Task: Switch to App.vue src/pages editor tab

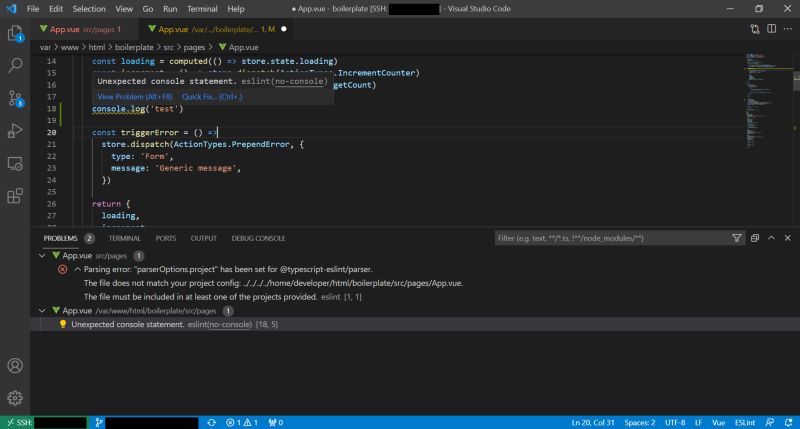Action: 84,29
